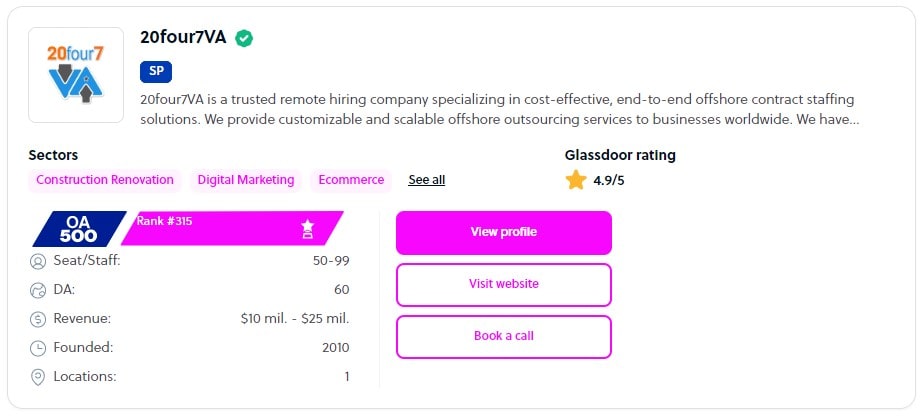Expand sectors with See all link

(x=427, y=180)
